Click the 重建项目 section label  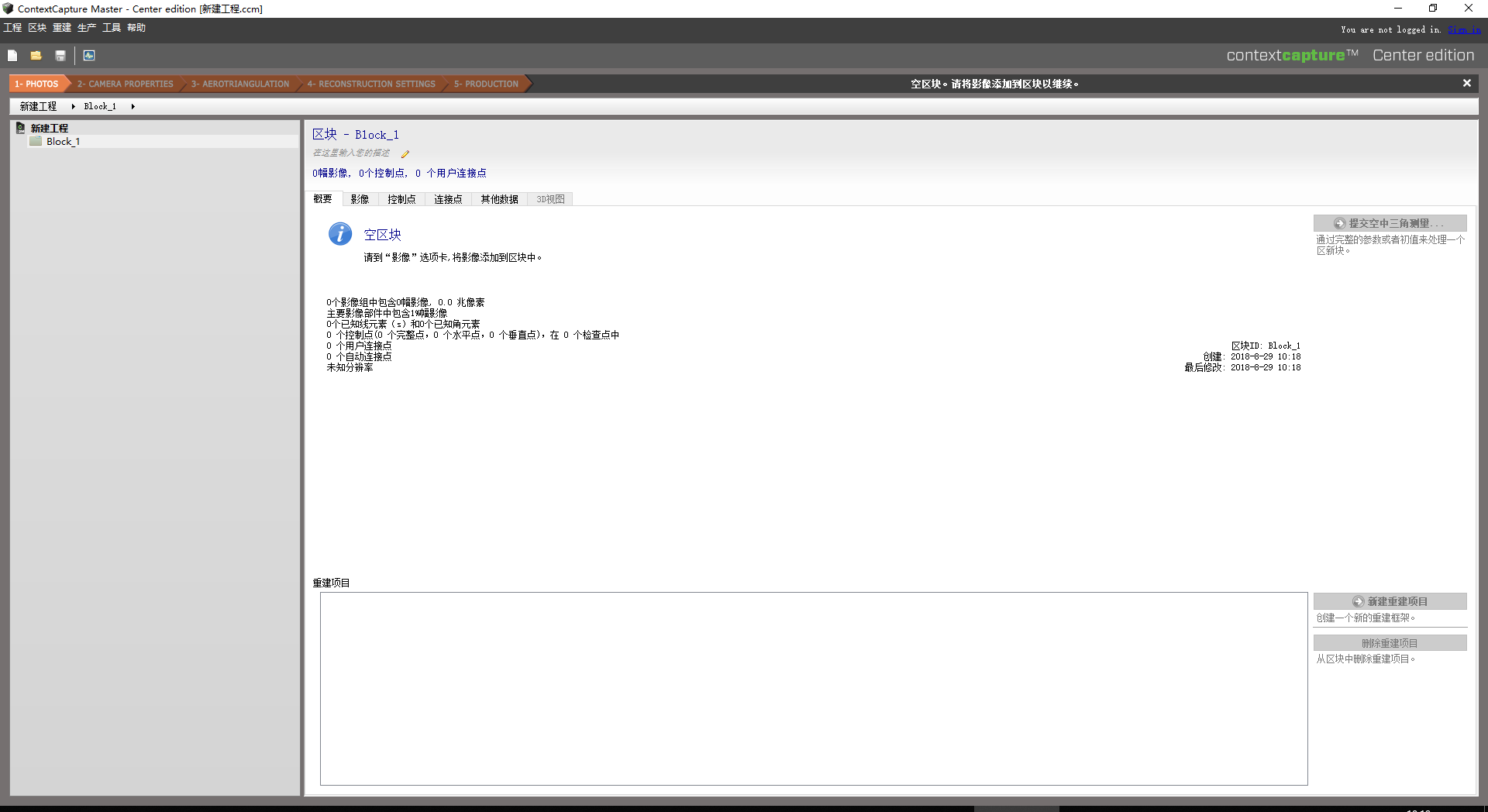point(332,583)
